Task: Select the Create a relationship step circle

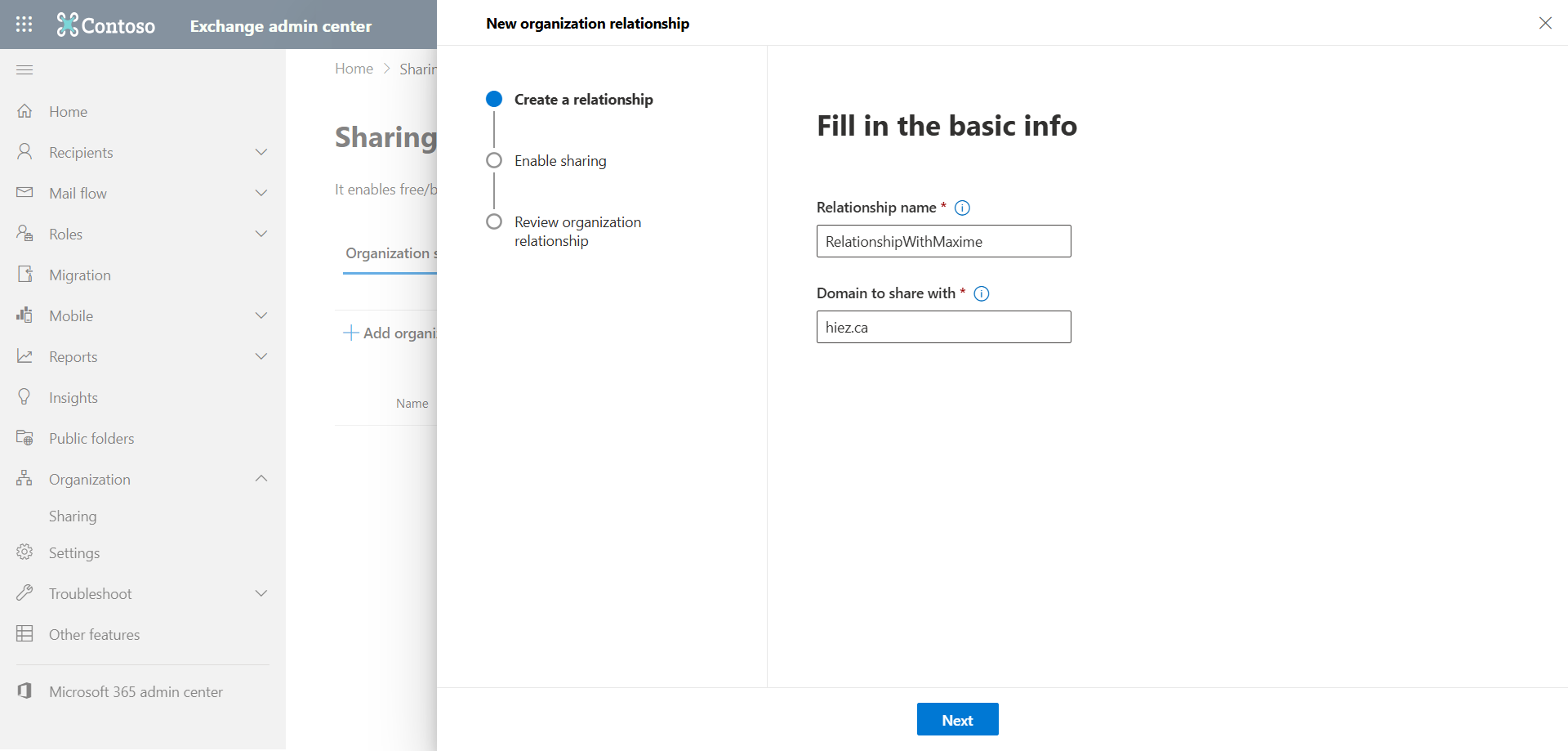Action: point(494,99)
